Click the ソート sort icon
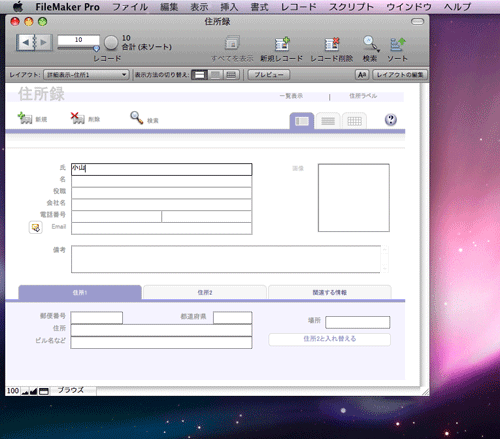This screenshot has width=500, height=439. coord(397,44)
